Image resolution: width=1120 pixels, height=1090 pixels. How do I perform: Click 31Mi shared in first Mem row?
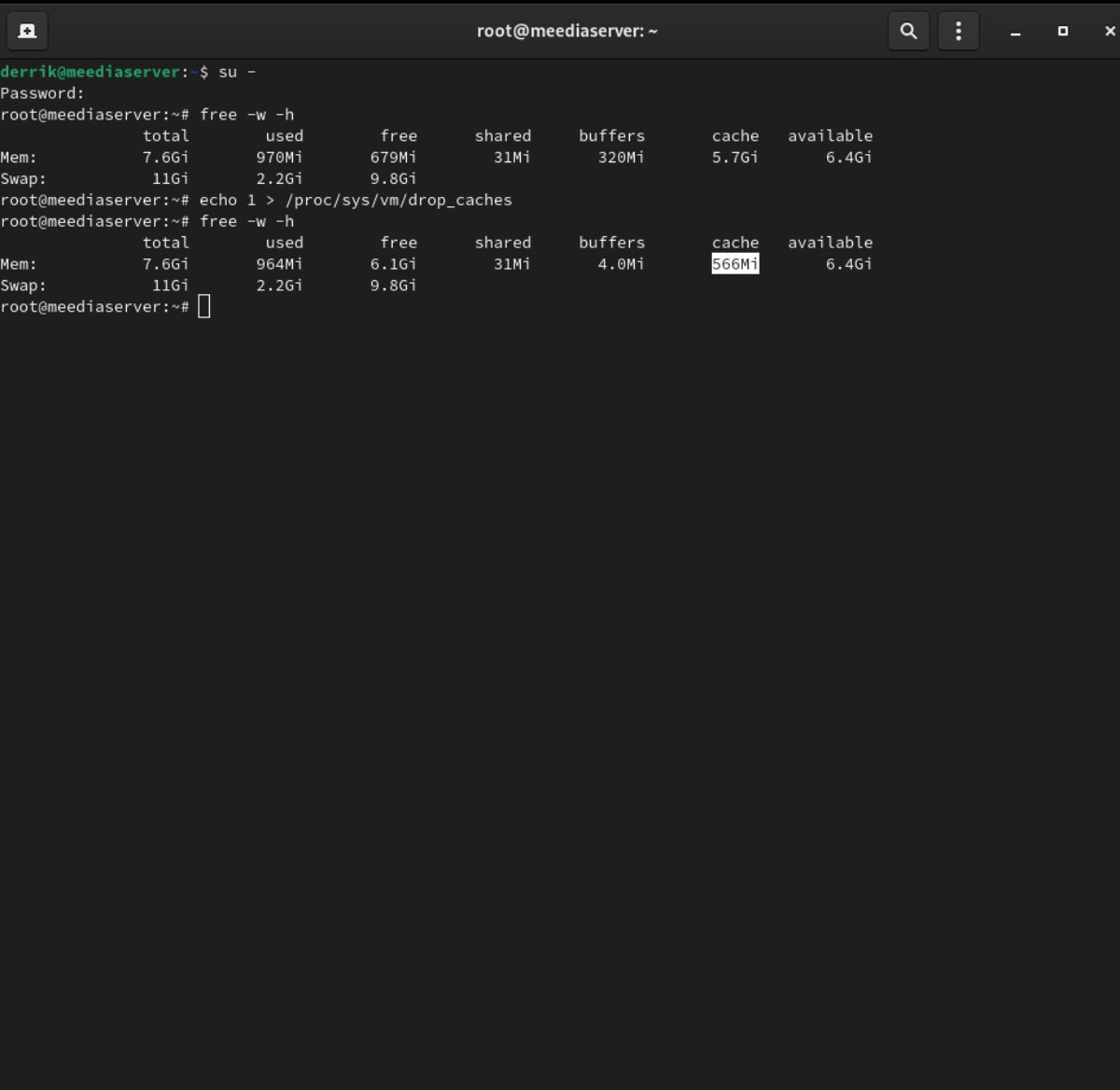click(511, 157)
